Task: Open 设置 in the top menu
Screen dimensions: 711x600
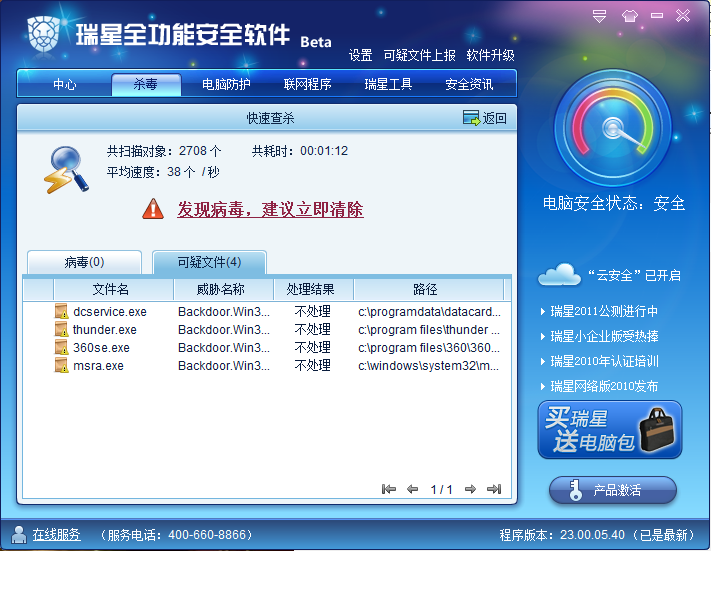Action: pyautogui.click(x=360, y=55)
